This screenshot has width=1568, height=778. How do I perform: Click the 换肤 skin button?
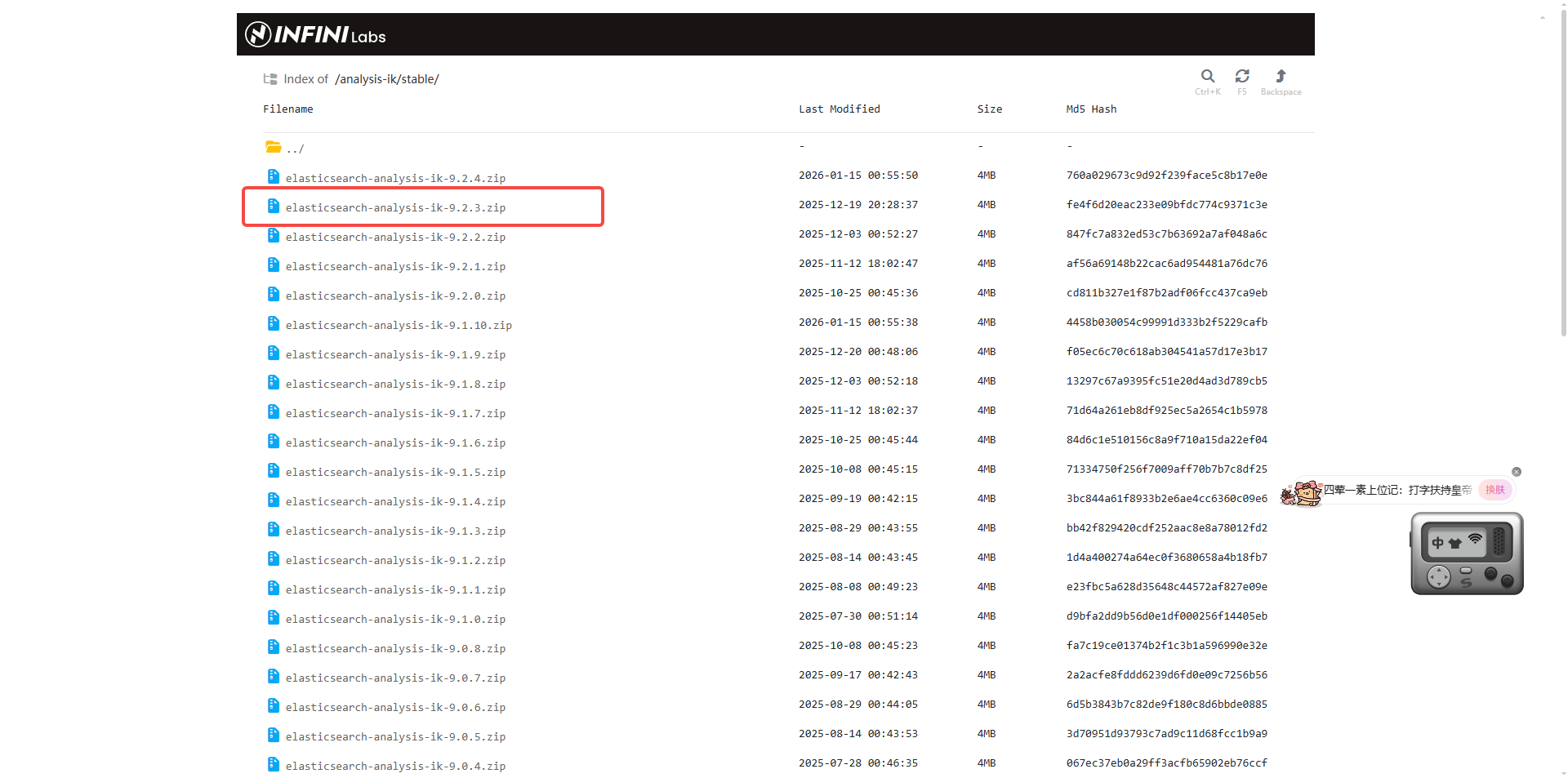pos(1495,490)
